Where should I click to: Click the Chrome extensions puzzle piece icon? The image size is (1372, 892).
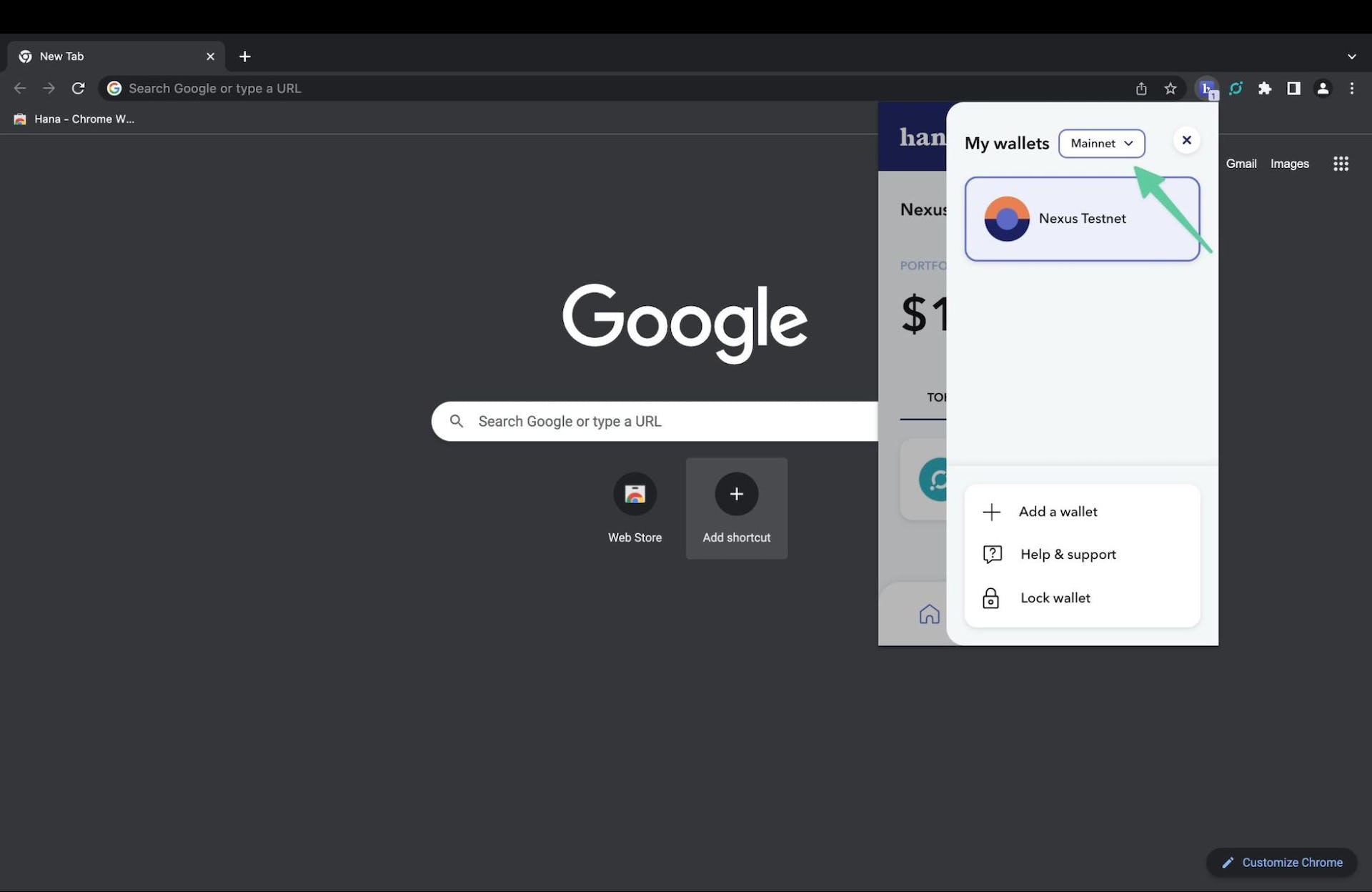point(1264,88)
